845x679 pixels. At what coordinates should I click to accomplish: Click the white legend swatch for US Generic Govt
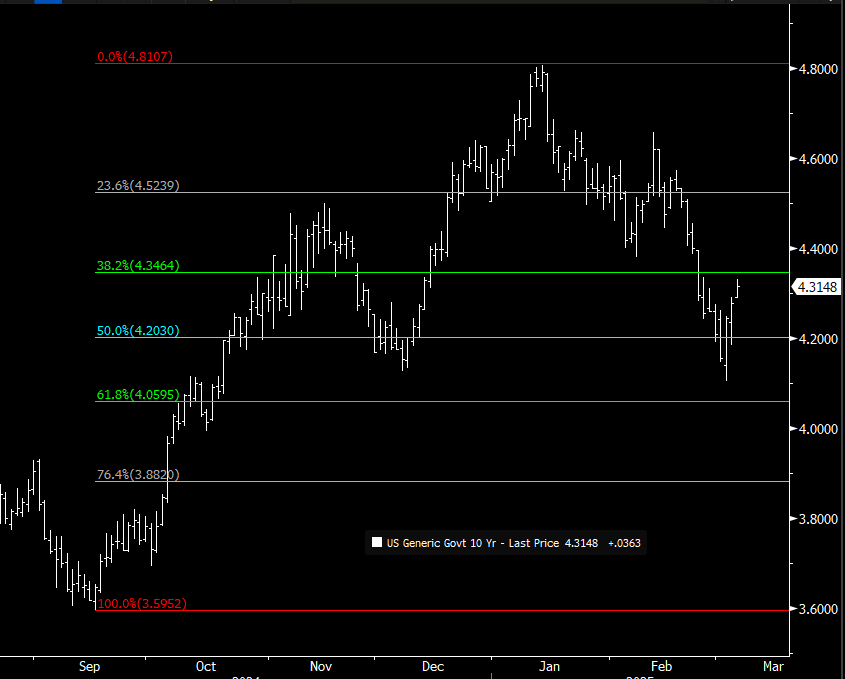(377, 543)
